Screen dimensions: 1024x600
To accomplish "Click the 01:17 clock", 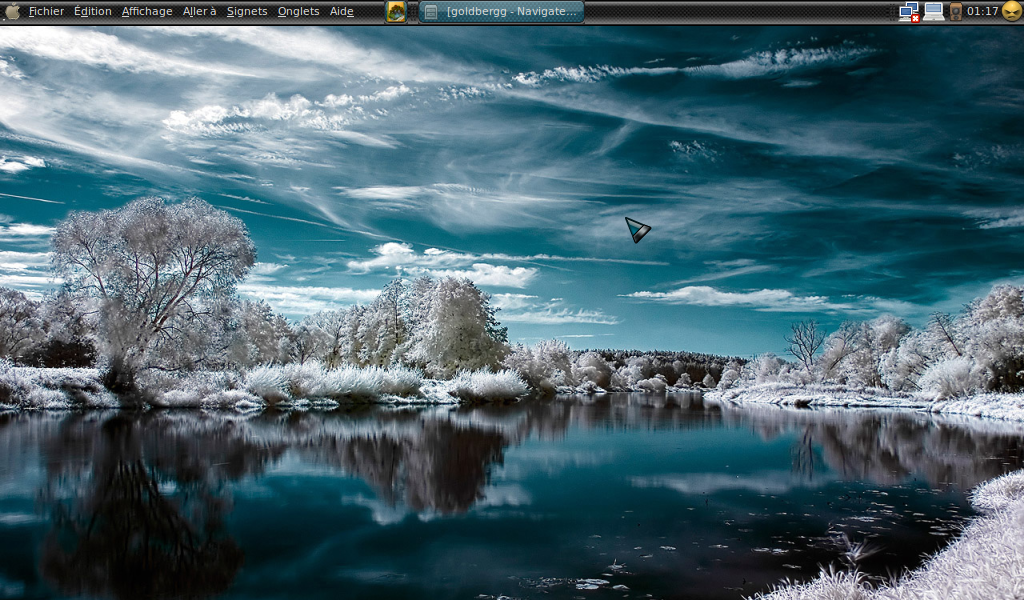I will tap(982, 12).
